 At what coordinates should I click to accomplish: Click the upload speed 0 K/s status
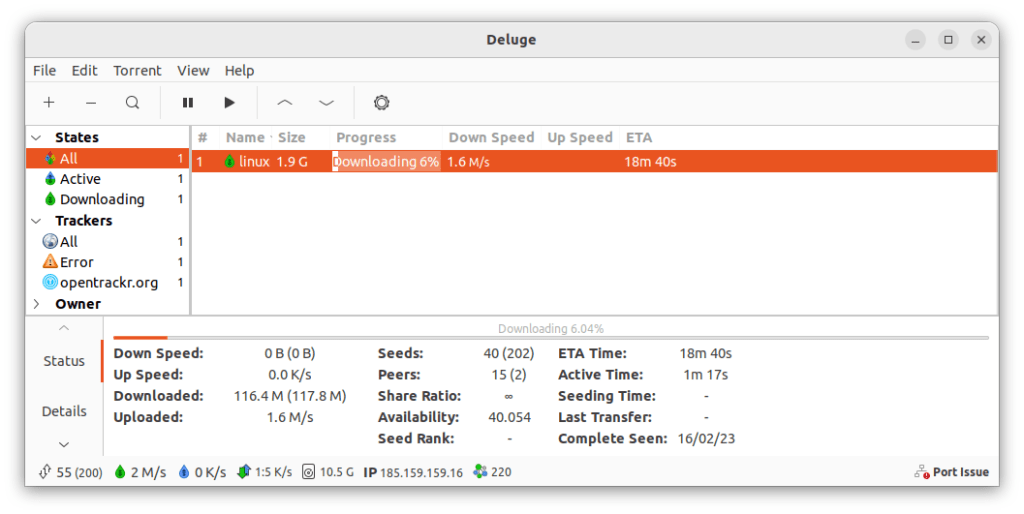click(202, 472)
